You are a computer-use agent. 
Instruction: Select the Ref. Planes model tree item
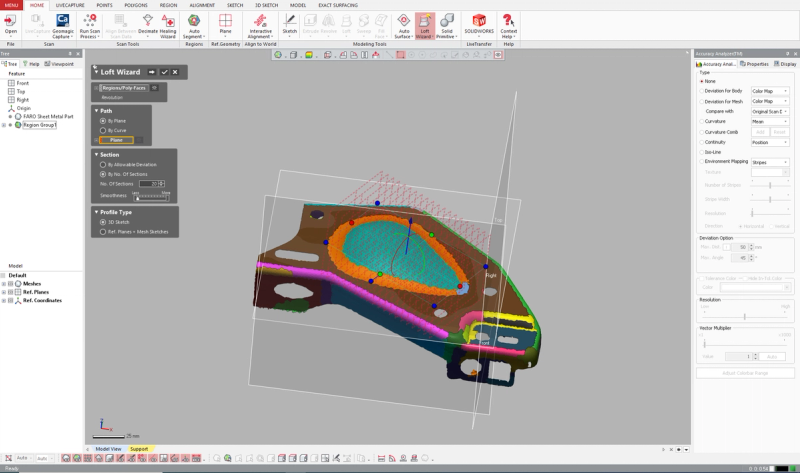(36, 292)
